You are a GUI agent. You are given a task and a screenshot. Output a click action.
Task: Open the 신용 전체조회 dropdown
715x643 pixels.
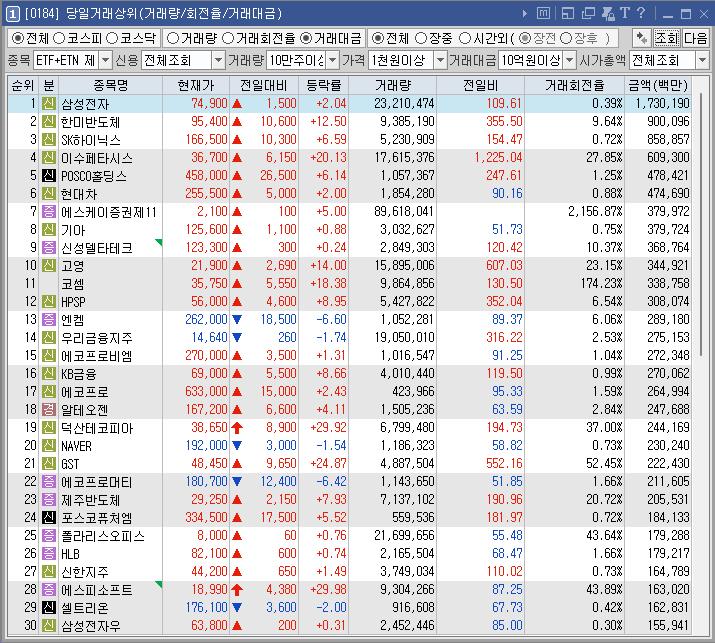click(x=218, y=60)
